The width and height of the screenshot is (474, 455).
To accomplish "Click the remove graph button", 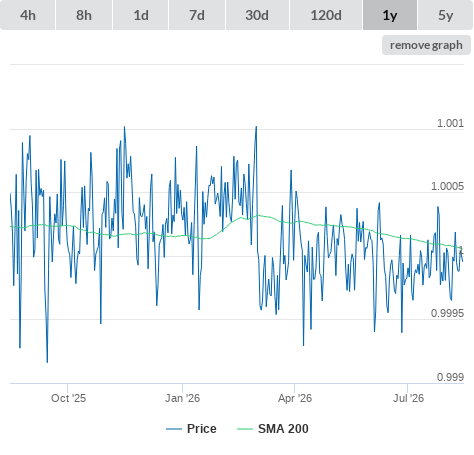I will (x=426, y=45).
